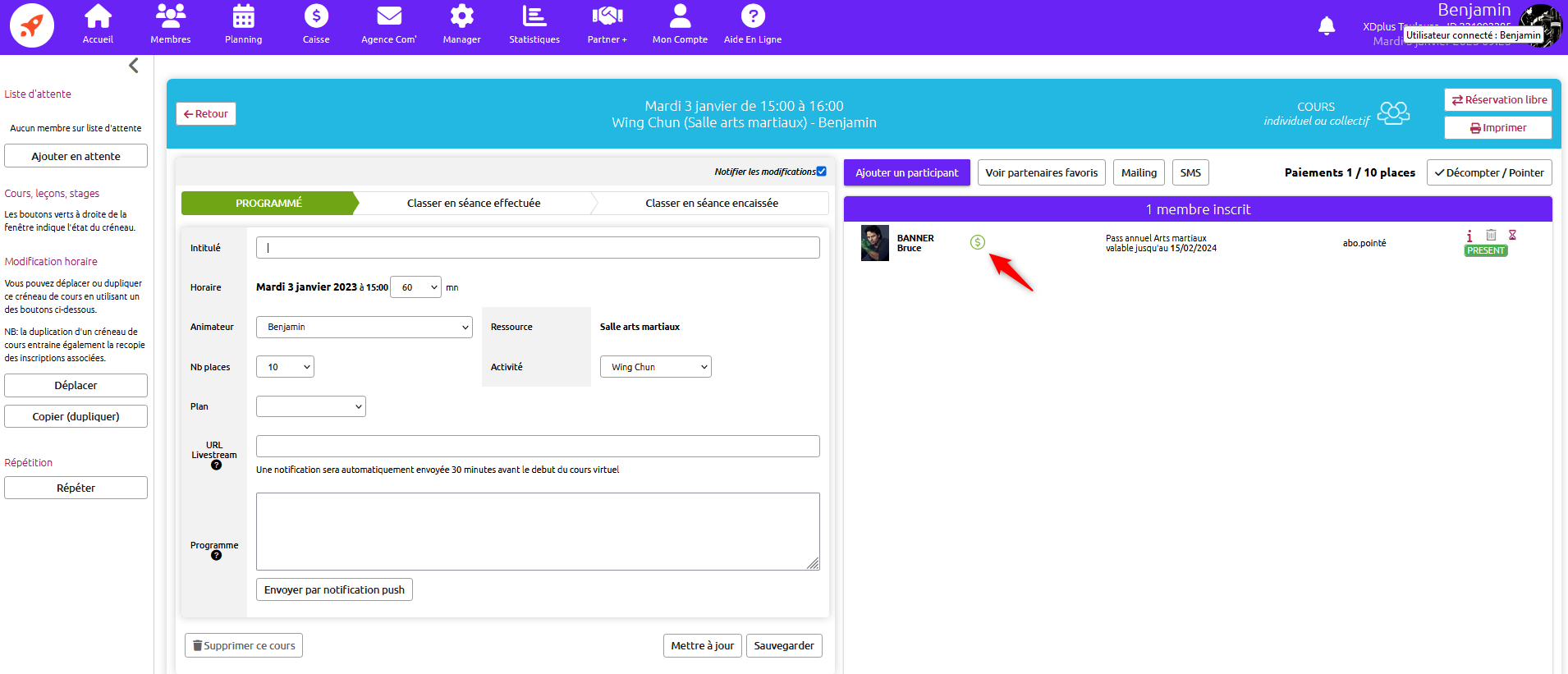Click Ajouter un participant button

click(906, 173)
